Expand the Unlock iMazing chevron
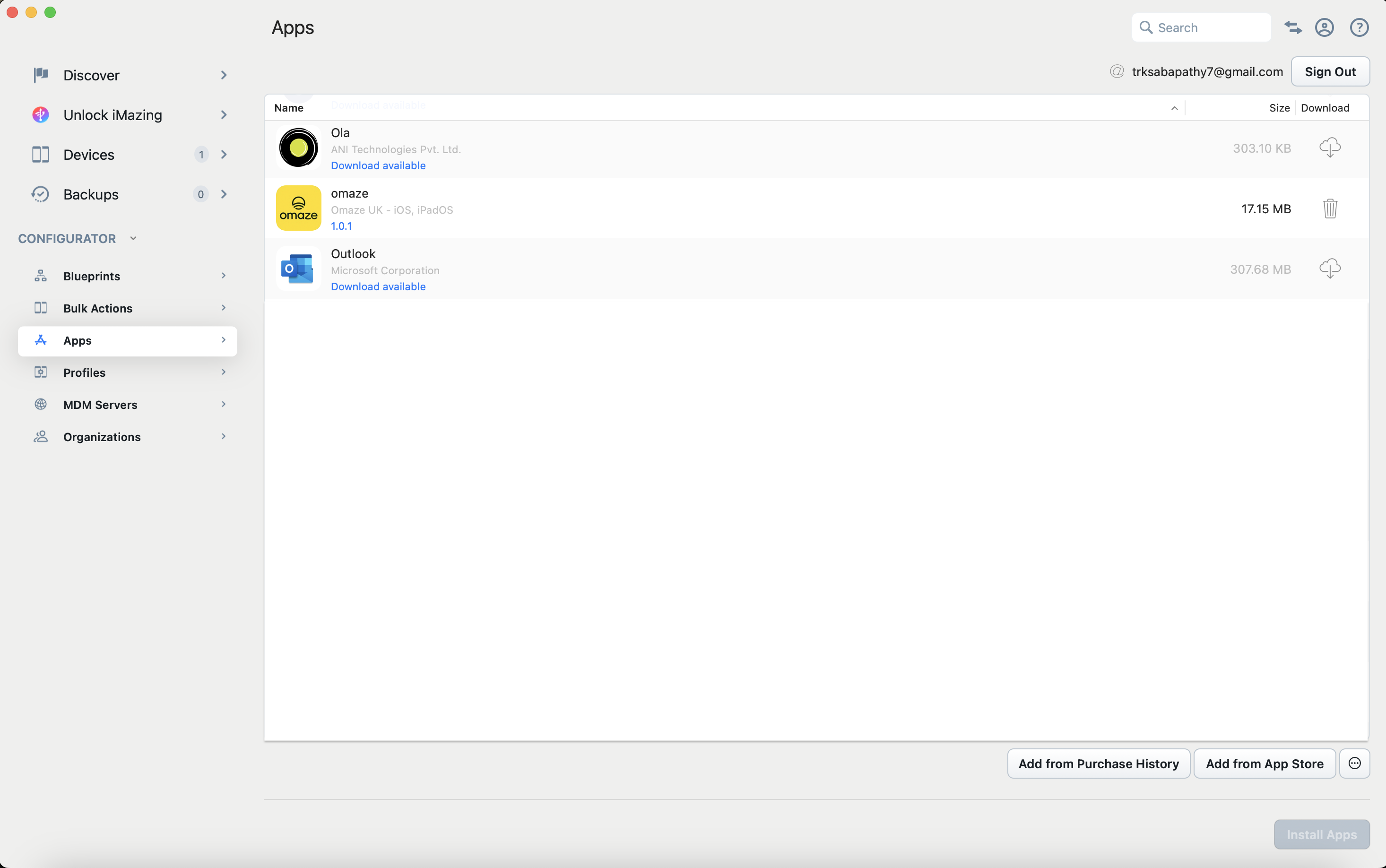Screen dimensions: 1386x868 [224, 115]
